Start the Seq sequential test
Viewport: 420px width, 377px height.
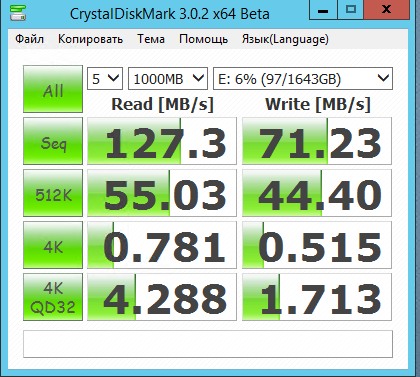[53, 141]
